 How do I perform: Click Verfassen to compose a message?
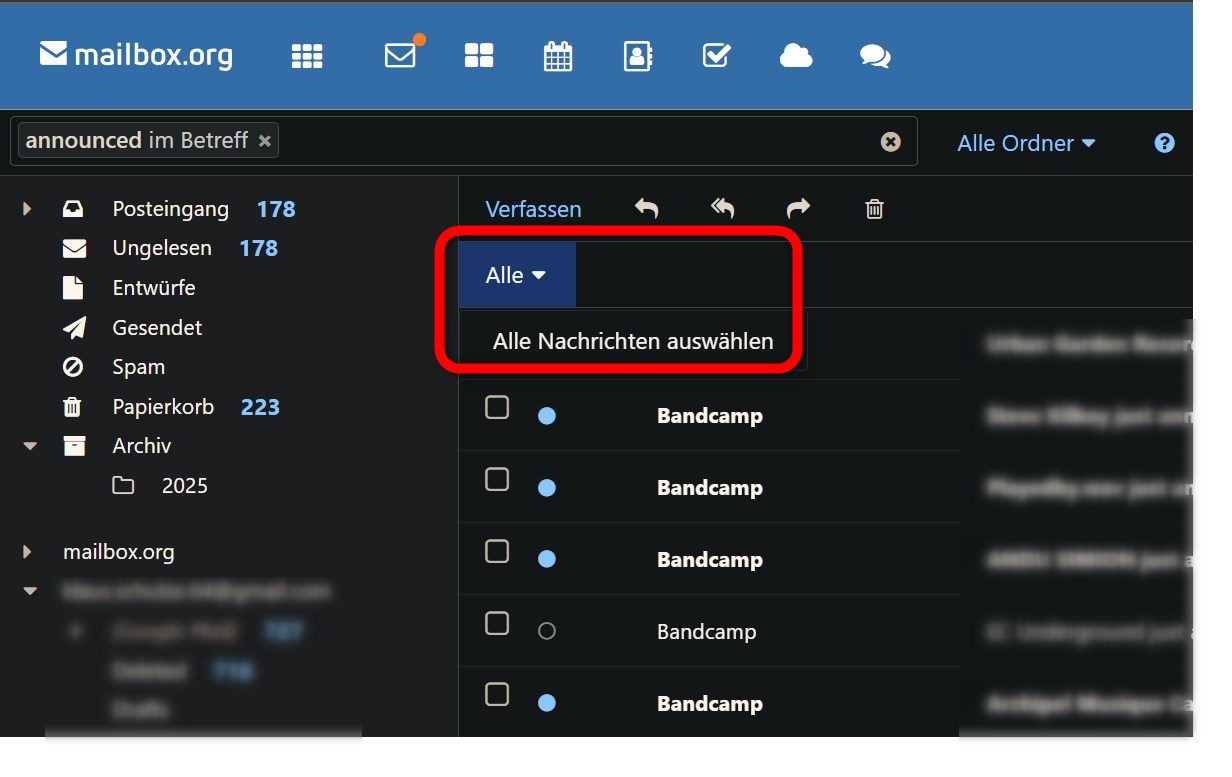[533, 209]
